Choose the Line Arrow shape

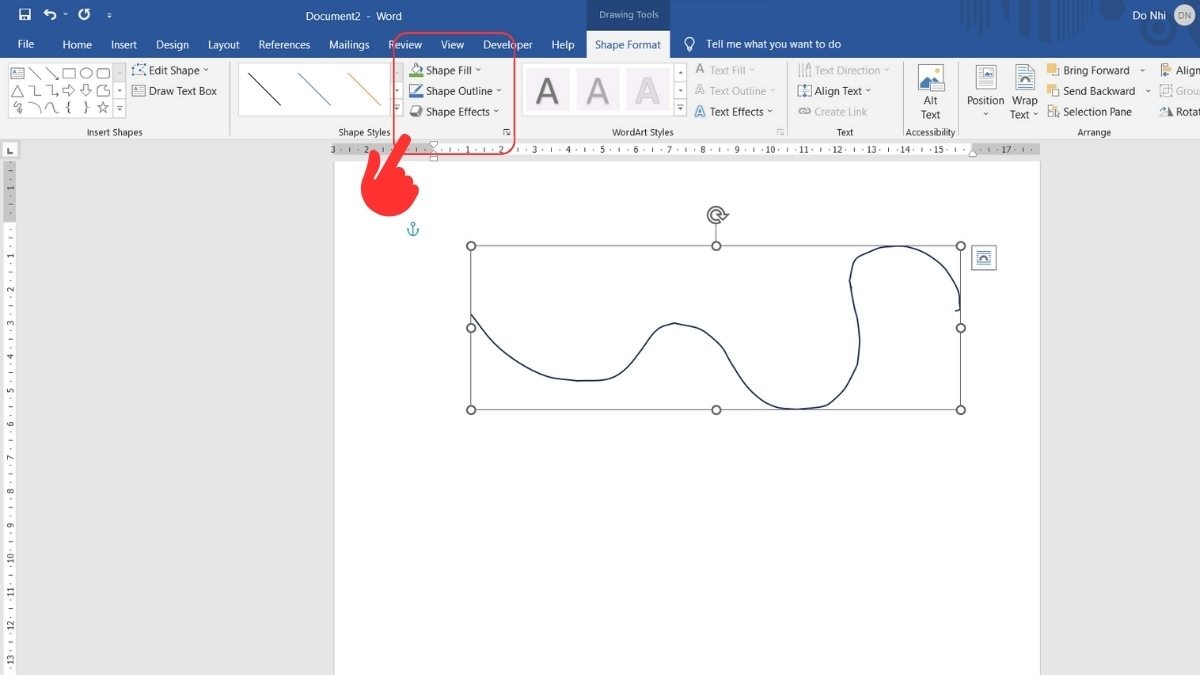[51, 73]
